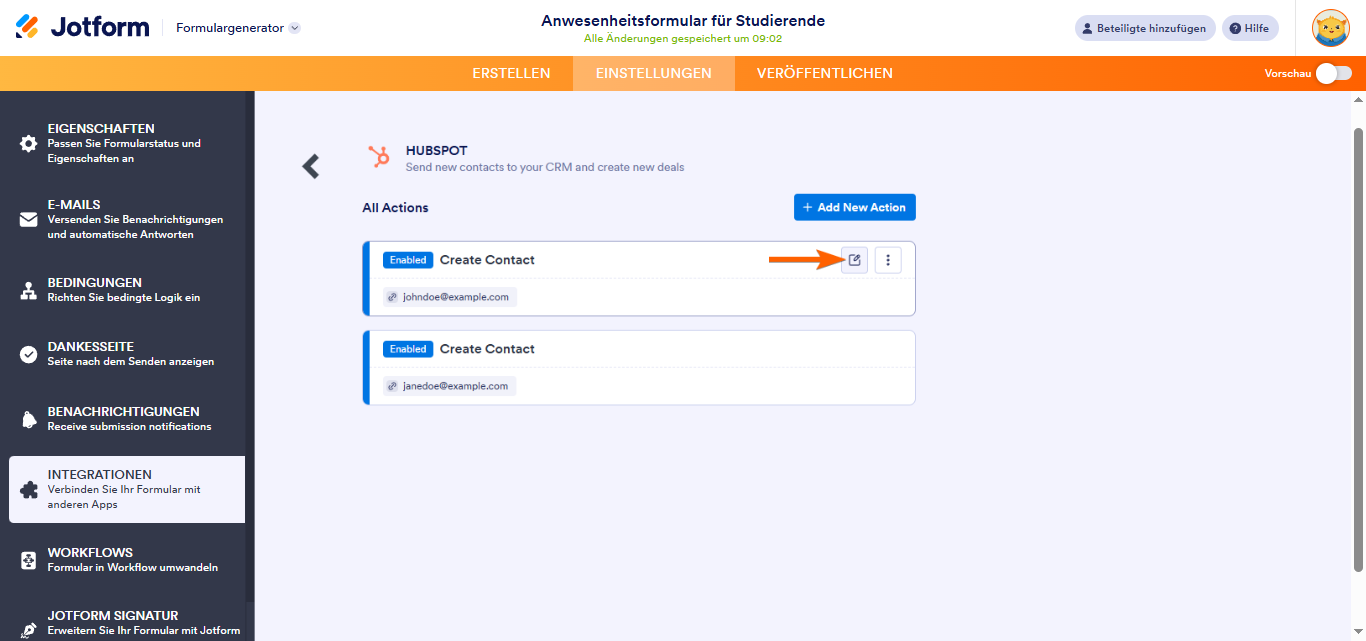Open the user avatar profile menu

[1331, 28]
